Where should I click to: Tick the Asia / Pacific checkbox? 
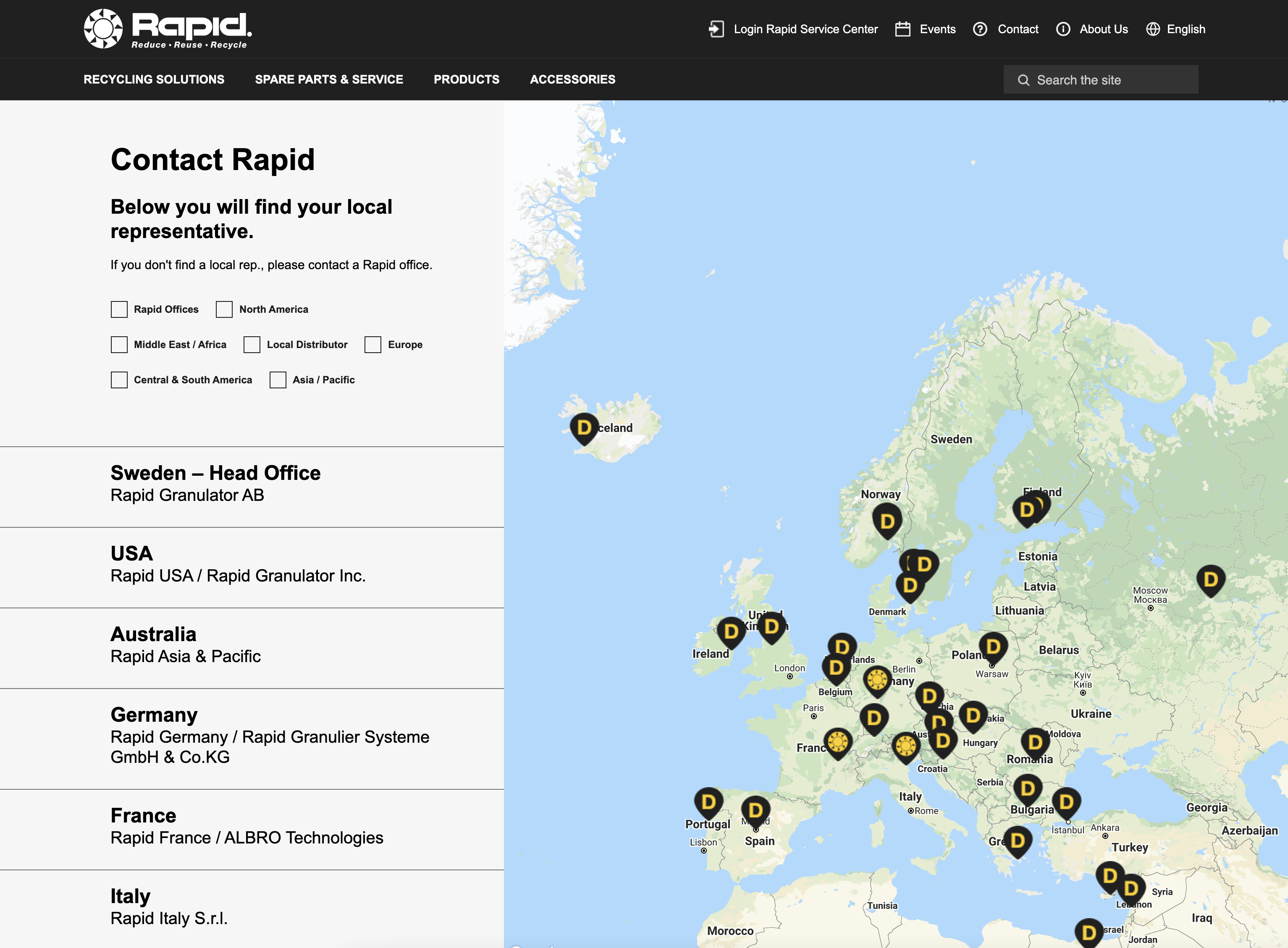click(278, 380)
